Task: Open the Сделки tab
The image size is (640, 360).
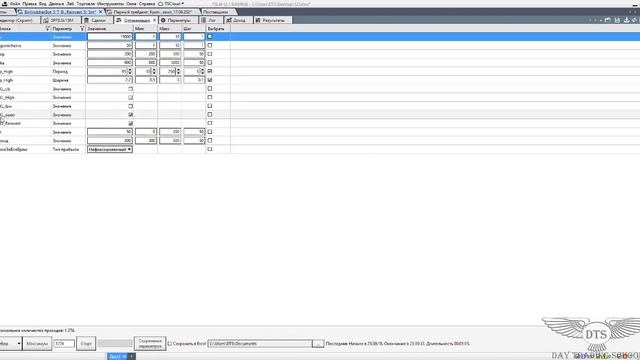Action: click(97, 20)
